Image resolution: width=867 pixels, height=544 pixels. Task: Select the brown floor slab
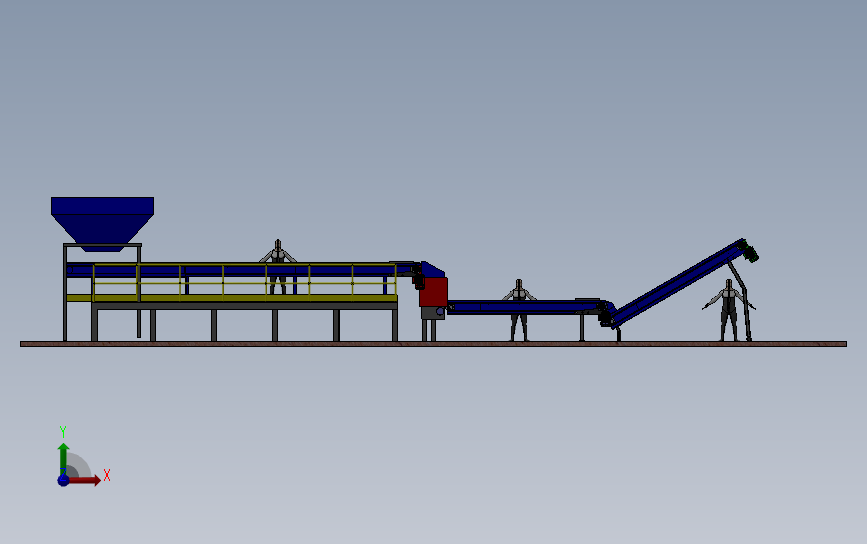[x=434, y=344]
